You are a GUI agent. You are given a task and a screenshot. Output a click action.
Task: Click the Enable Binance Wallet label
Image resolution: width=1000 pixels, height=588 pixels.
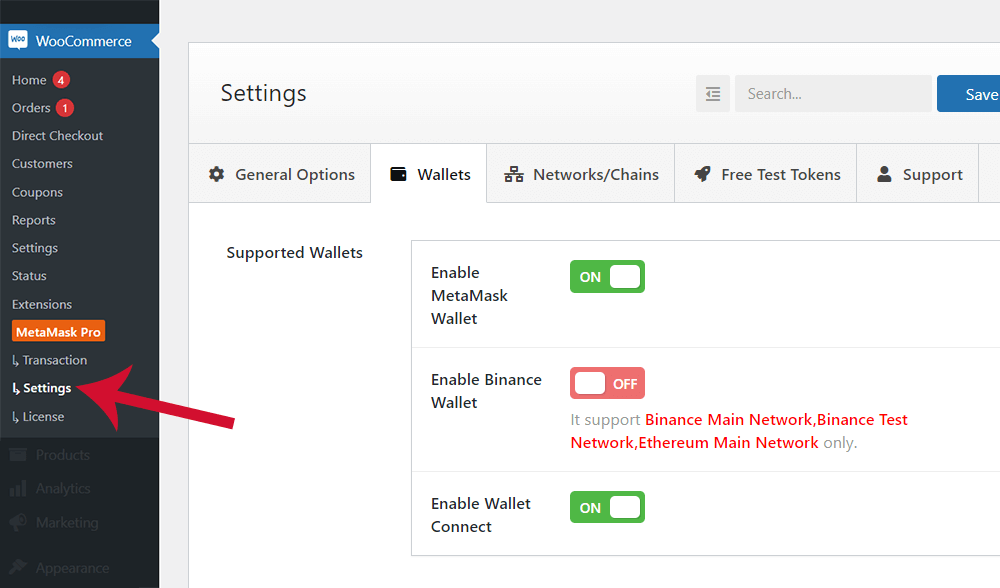[486, 391]
